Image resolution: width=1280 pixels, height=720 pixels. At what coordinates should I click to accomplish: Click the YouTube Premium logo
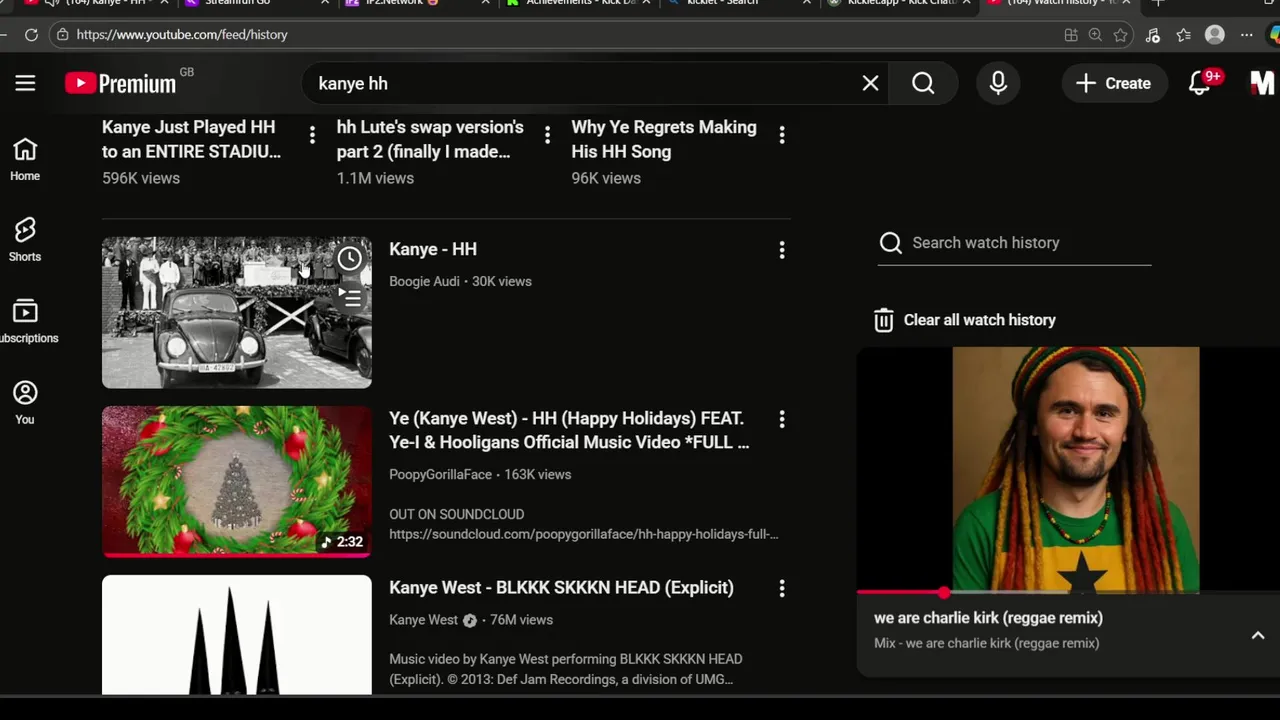(x=121, y=84)
